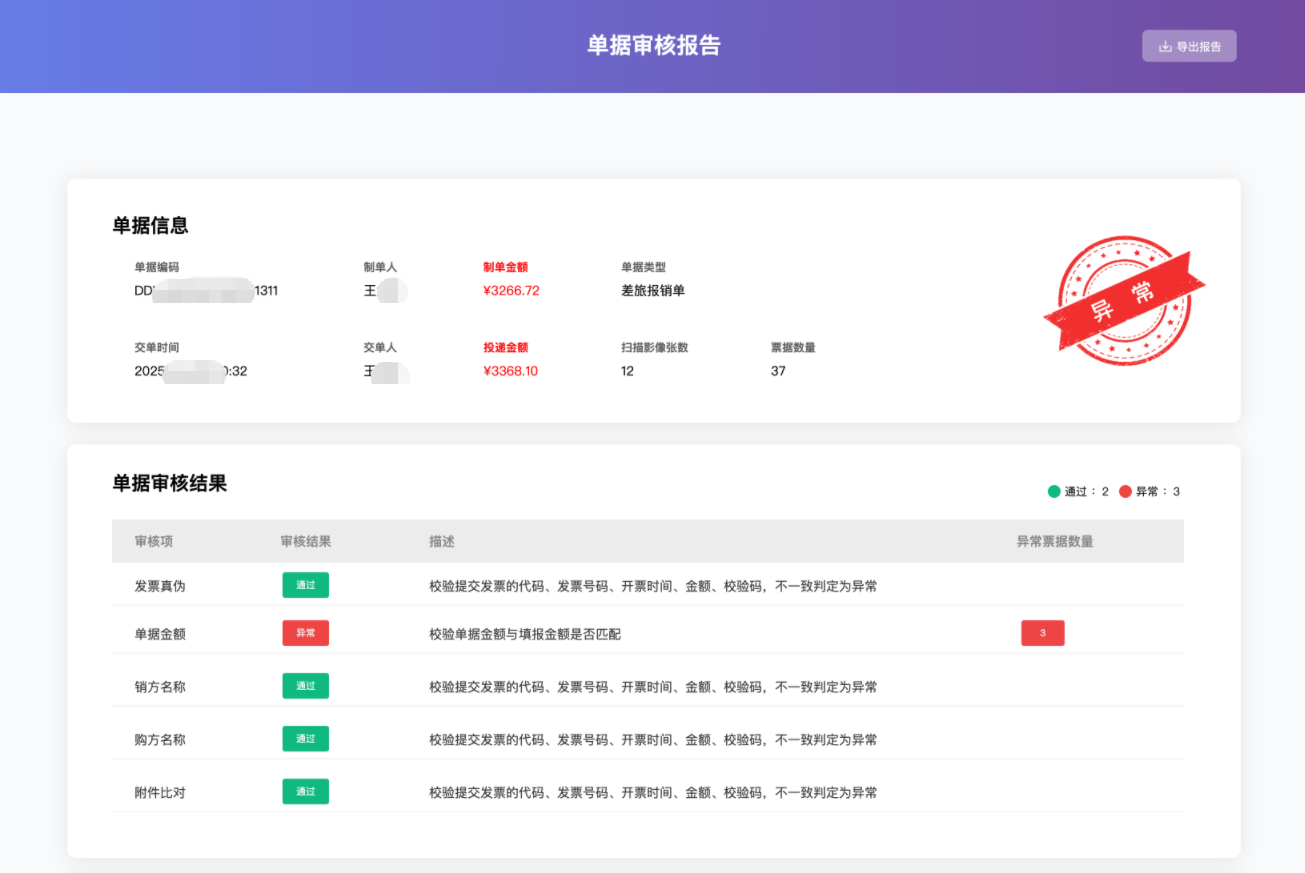Click the 通过 badge for 销方名称

click(306, 686)
